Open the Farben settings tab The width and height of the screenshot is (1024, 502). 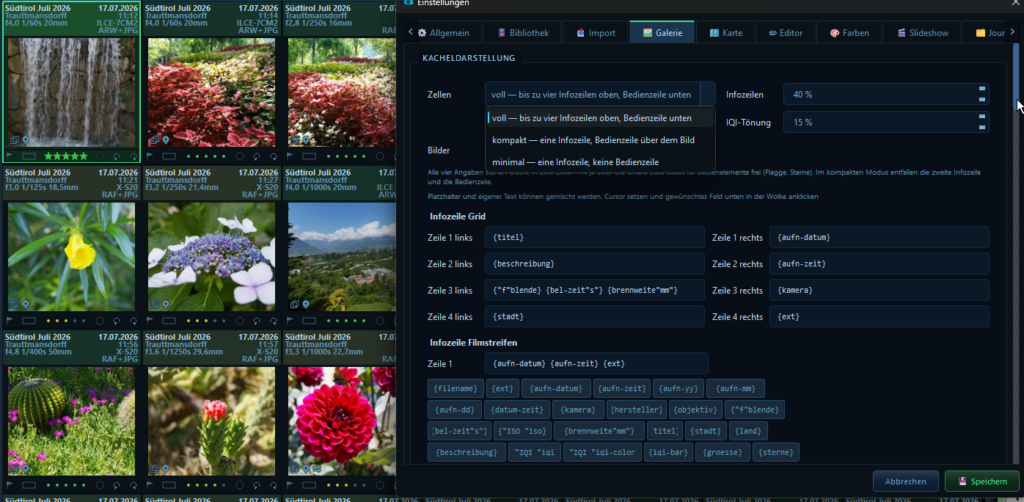(849, 33)
